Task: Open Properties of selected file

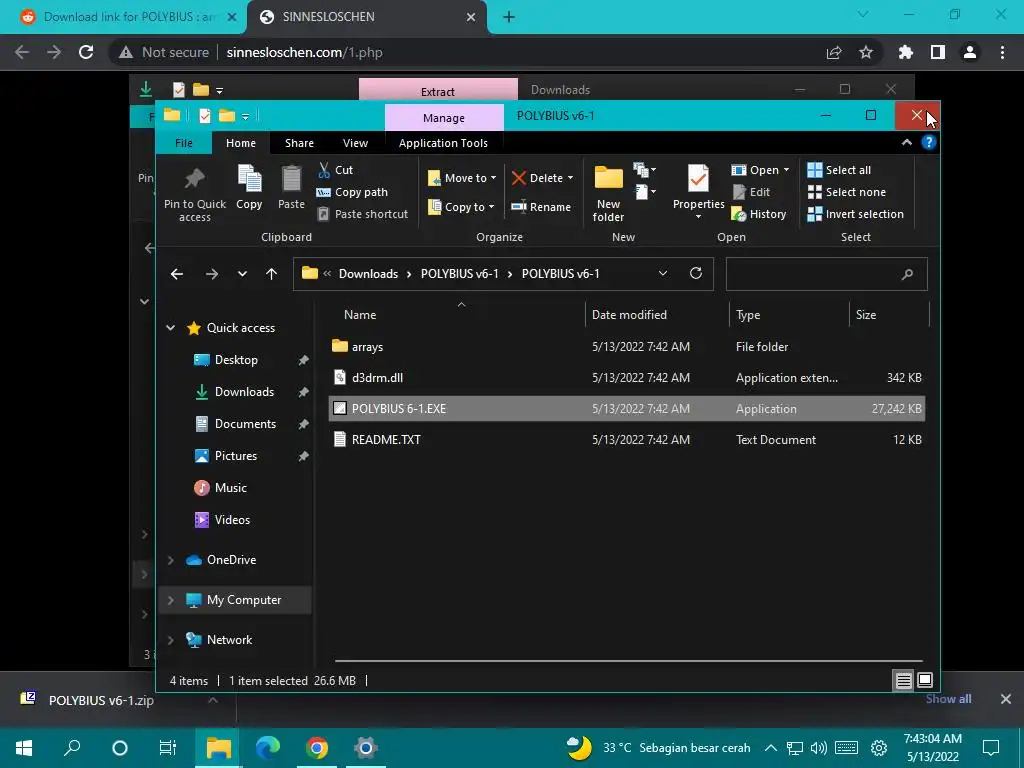Action: pyautogui.click(x=698, y=192)
